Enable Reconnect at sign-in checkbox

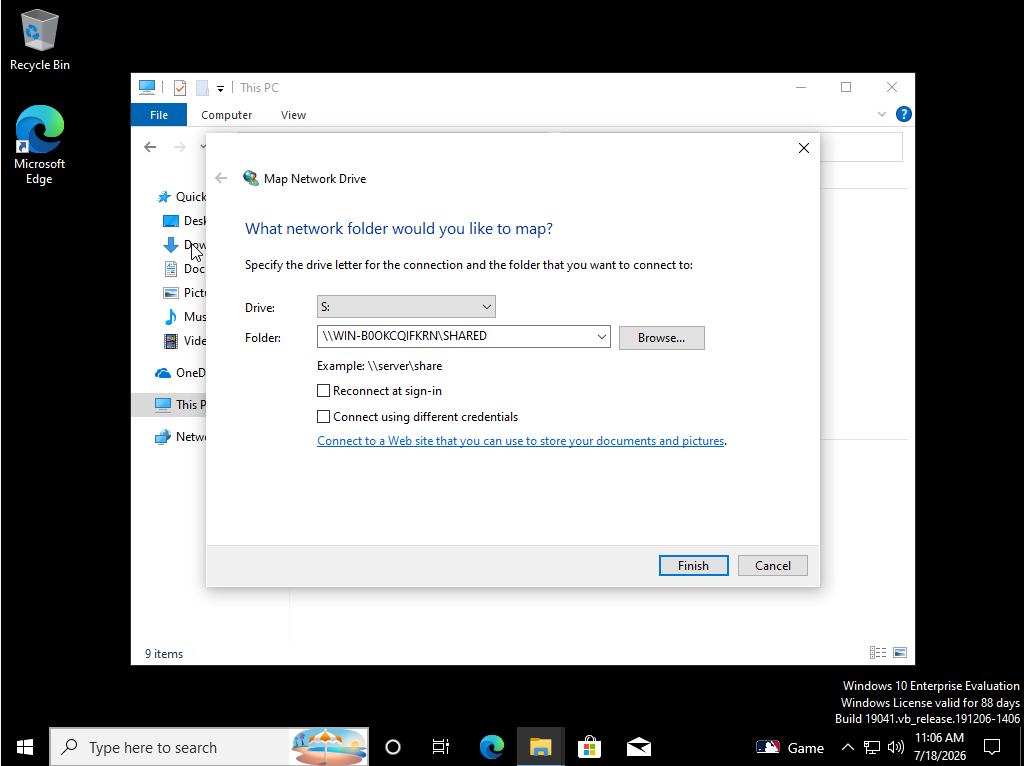(323, 391)
